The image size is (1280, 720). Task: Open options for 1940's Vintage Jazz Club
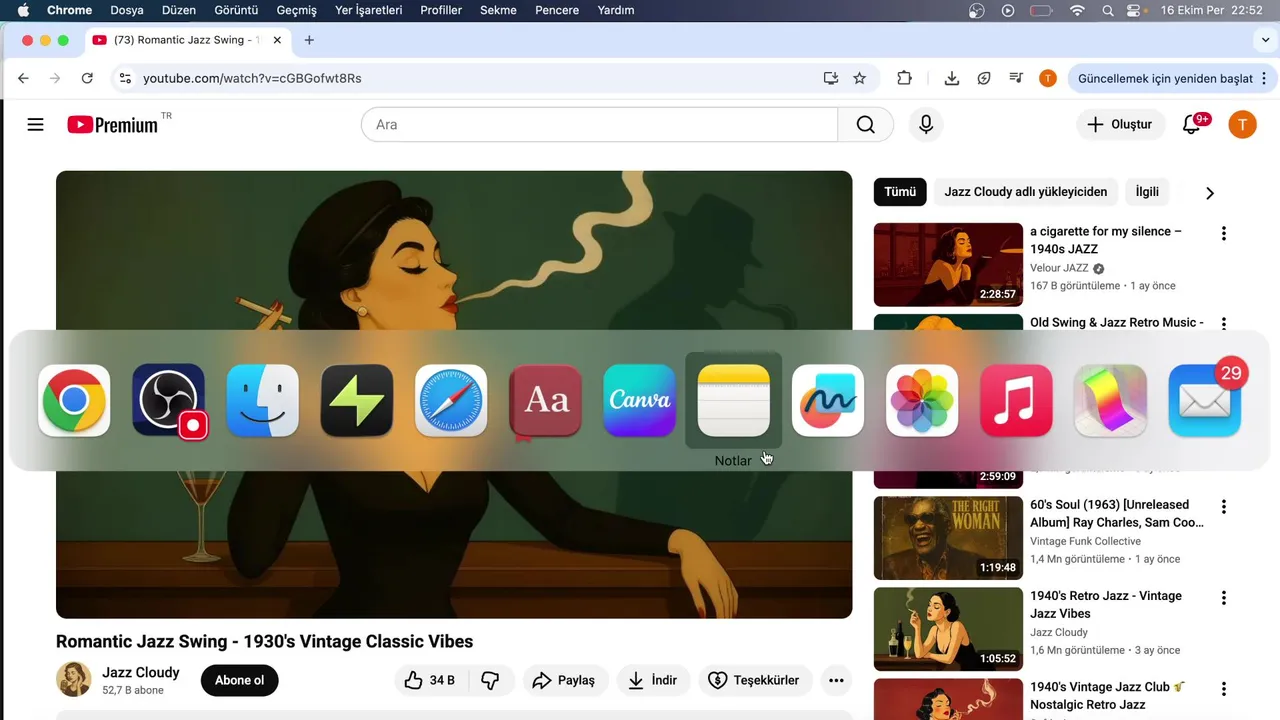point(1223,689)
